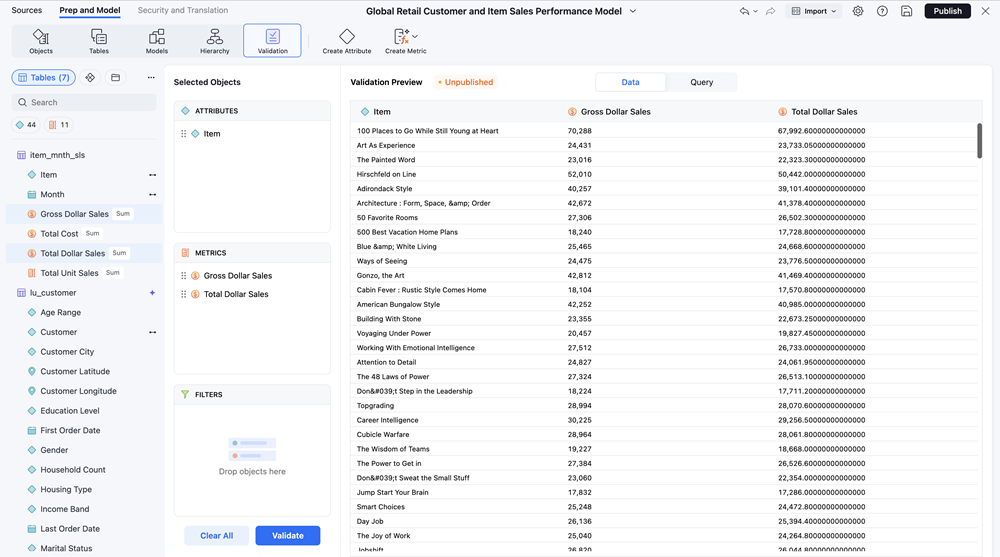The width and height of the screenshot is (1000, 557).
Task: Open the Objects view in toolbar
Action: 41,40
